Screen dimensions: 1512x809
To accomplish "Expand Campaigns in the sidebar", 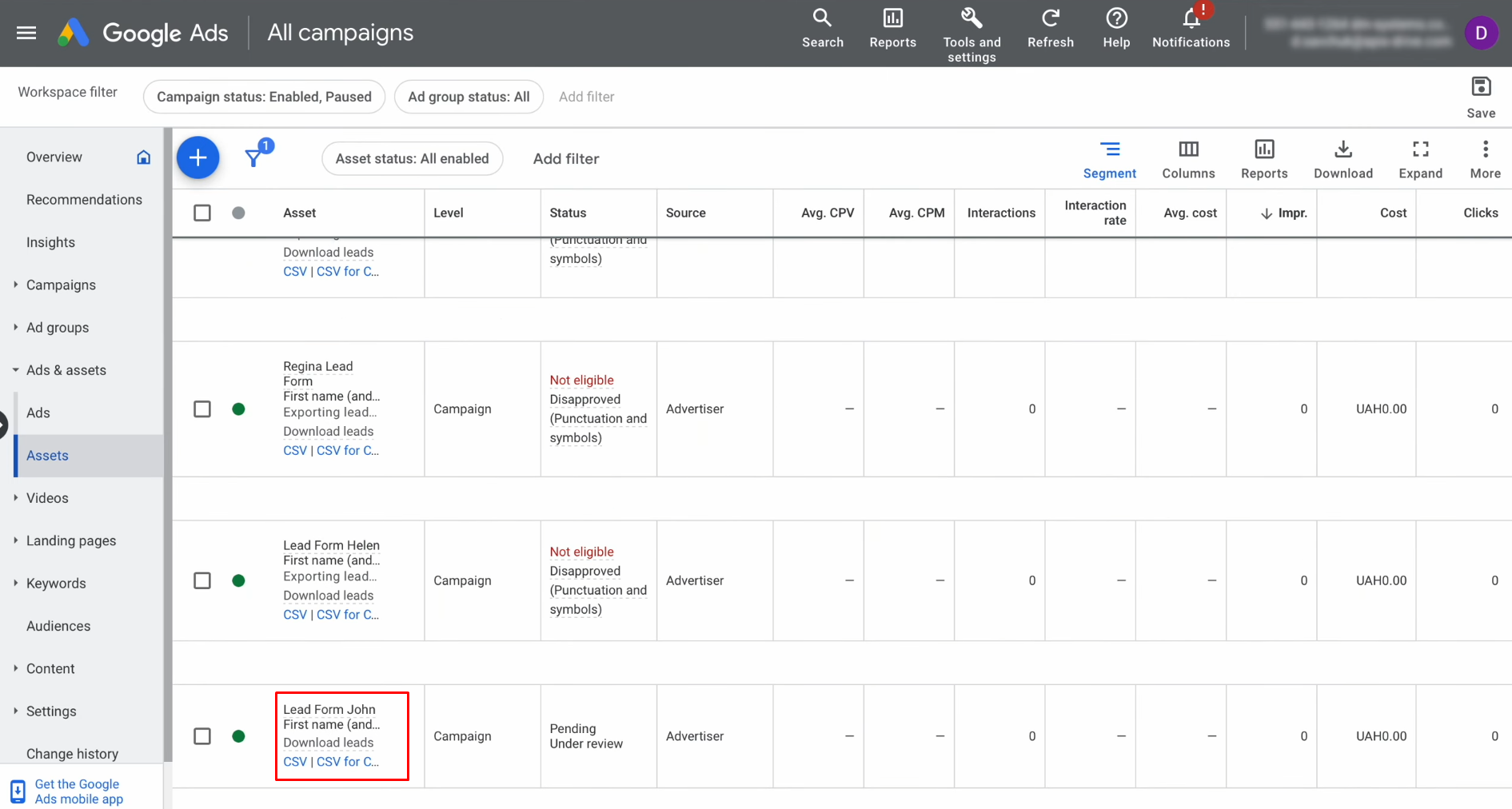I will pos(15,285).
